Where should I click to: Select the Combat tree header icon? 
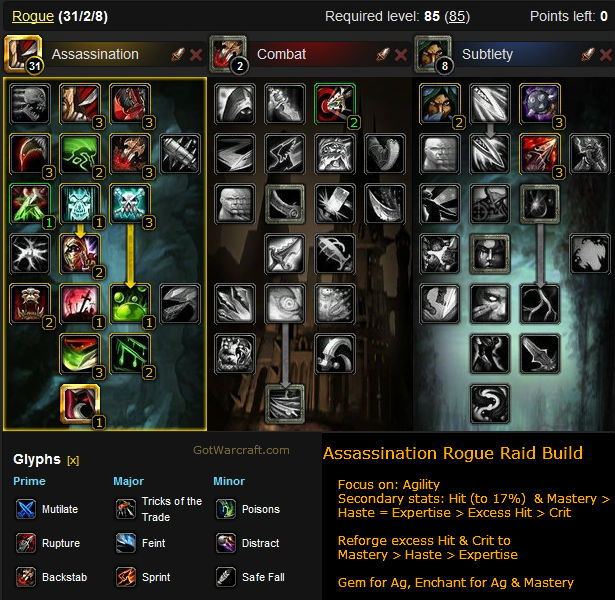click(x=228, y=54)
